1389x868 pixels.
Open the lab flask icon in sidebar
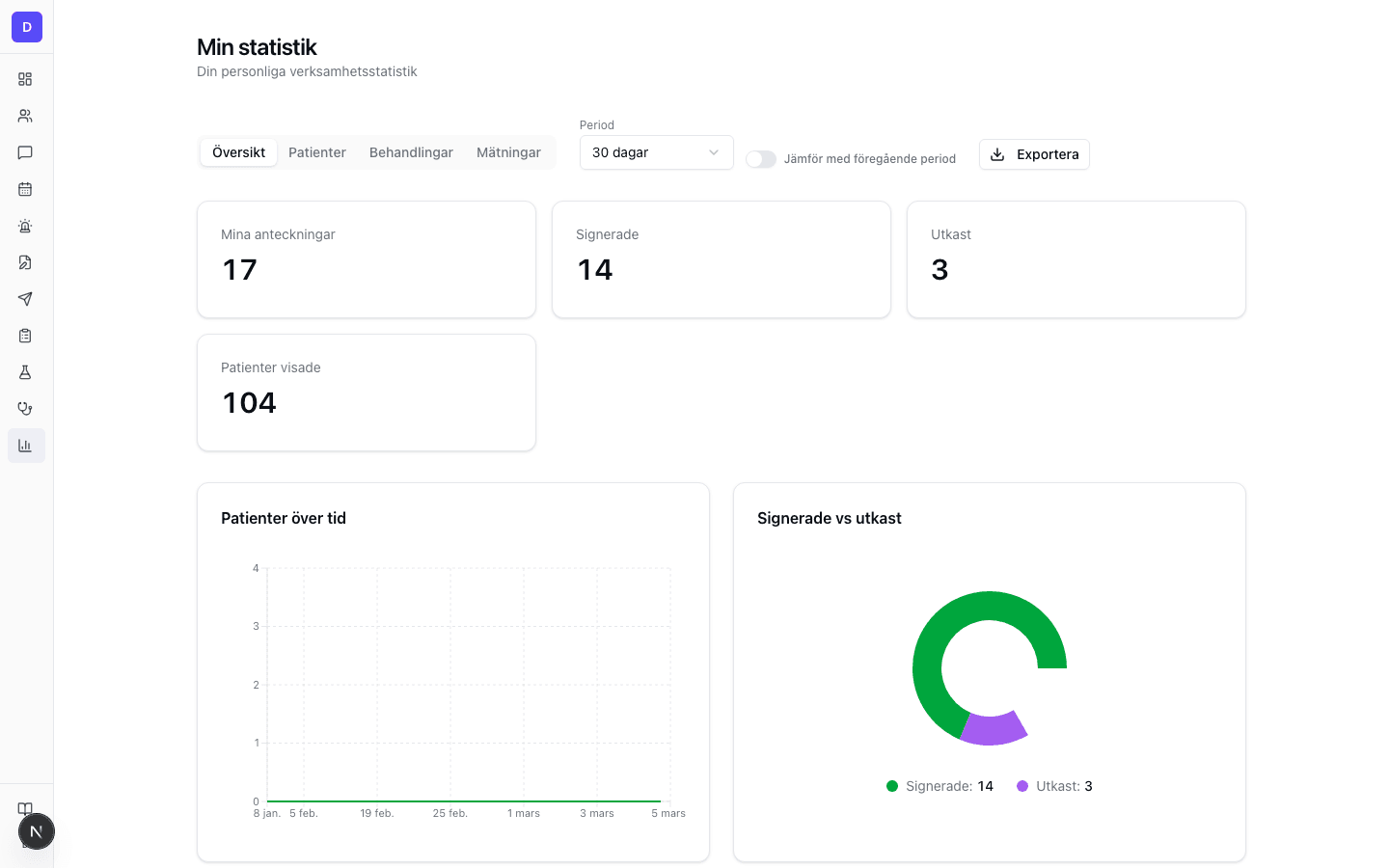[25, 372]
